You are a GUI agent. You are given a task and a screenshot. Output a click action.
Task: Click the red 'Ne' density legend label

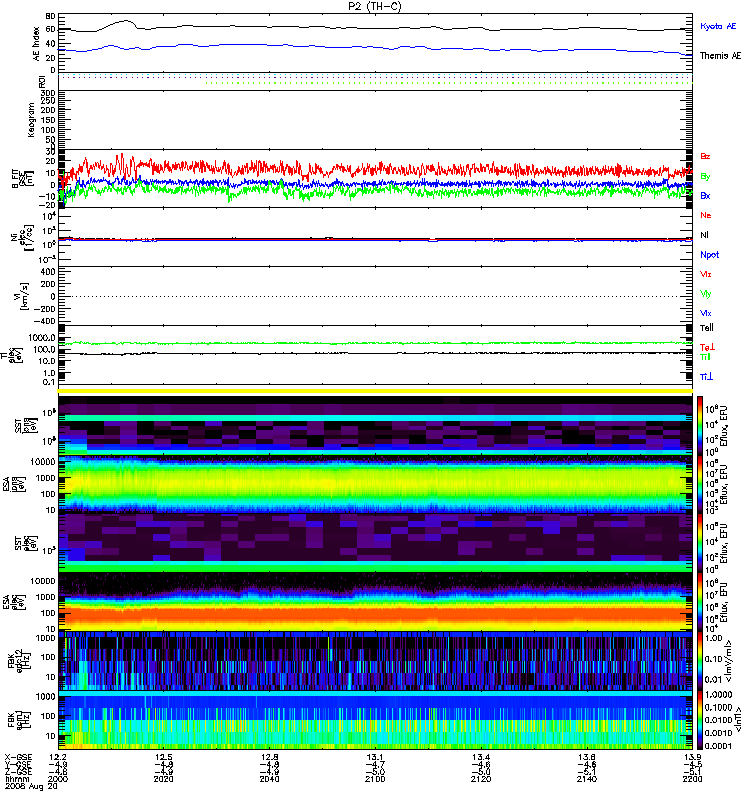click(706, 215)
